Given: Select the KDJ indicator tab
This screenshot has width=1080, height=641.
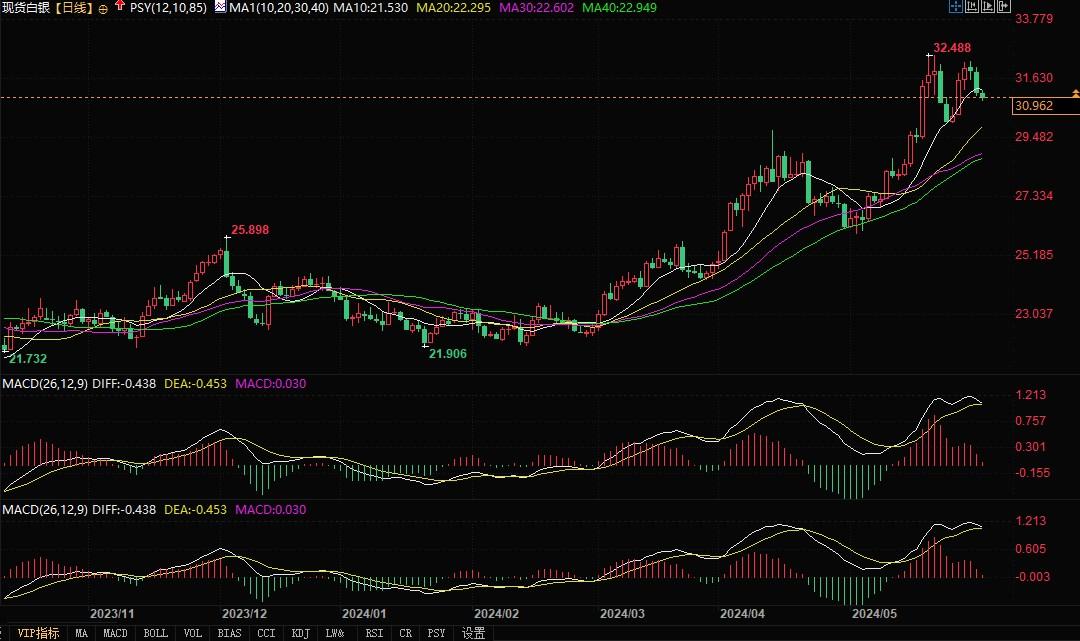Looking at the screenshot, I should click(x=299, y=633).
